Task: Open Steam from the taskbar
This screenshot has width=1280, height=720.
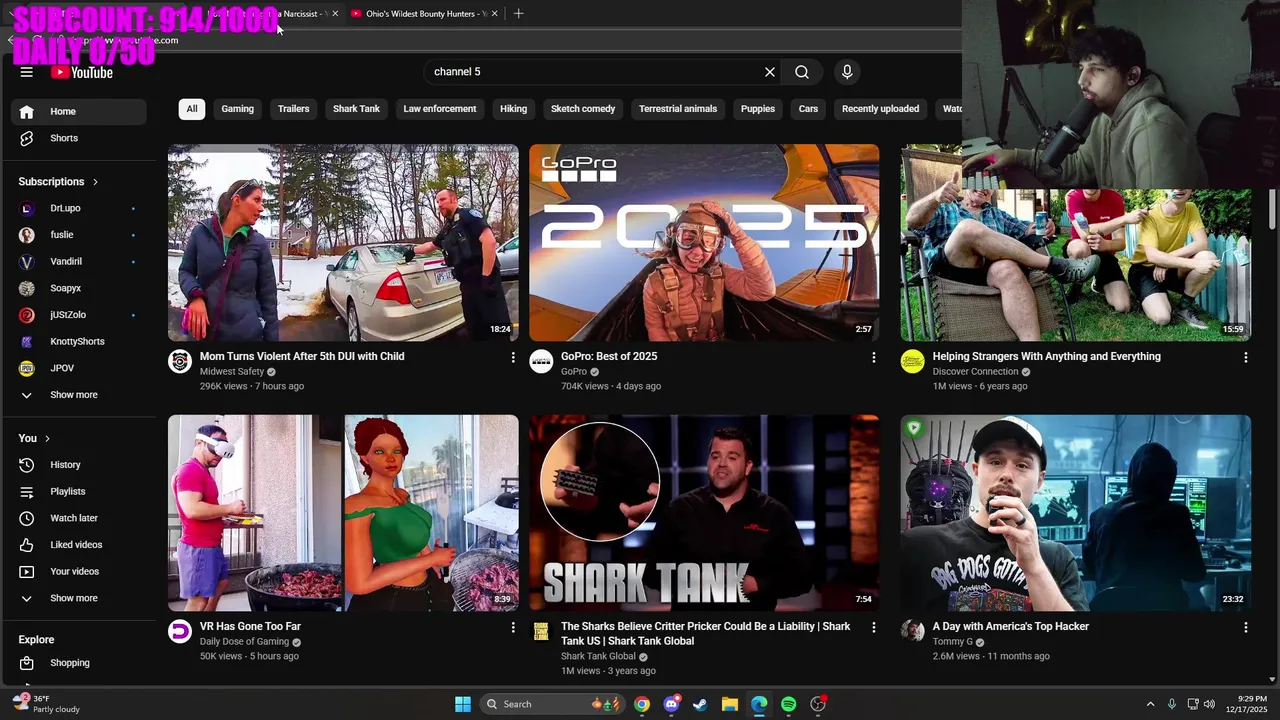Action: point(700,704)
